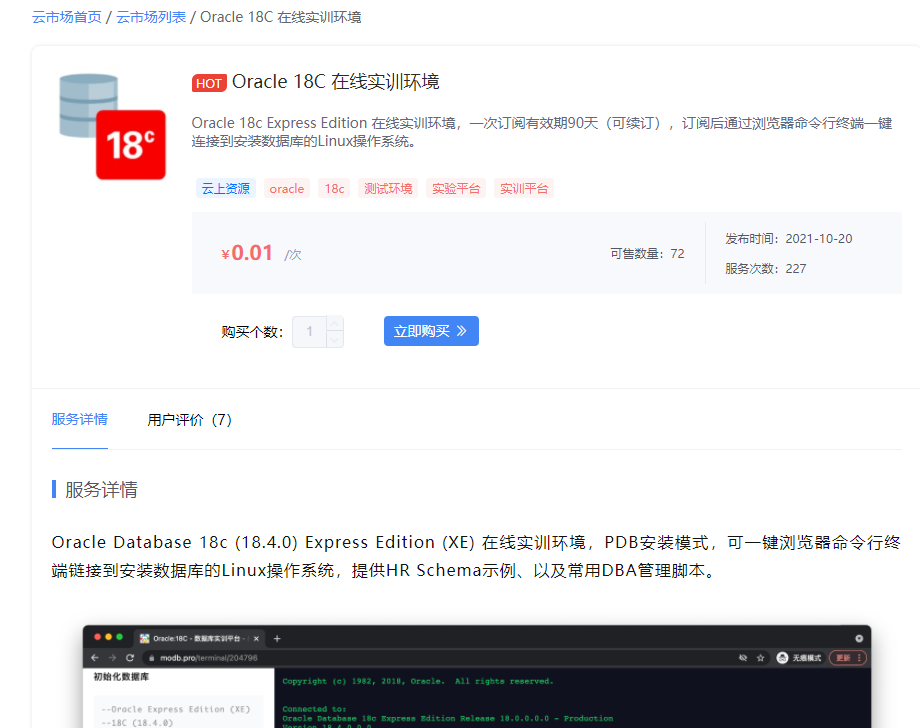Switch to the 服务详情 tab
Screen dimensions: 920x728
coord(80,419)
